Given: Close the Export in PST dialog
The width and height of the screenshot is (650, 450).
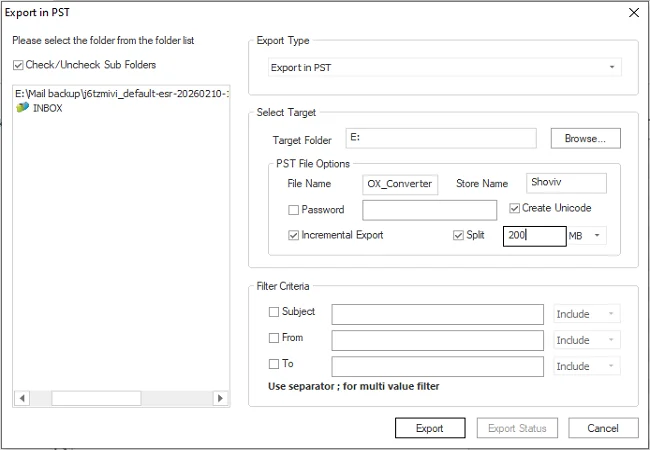Looking at the screenshot, I should coord(633,13).
